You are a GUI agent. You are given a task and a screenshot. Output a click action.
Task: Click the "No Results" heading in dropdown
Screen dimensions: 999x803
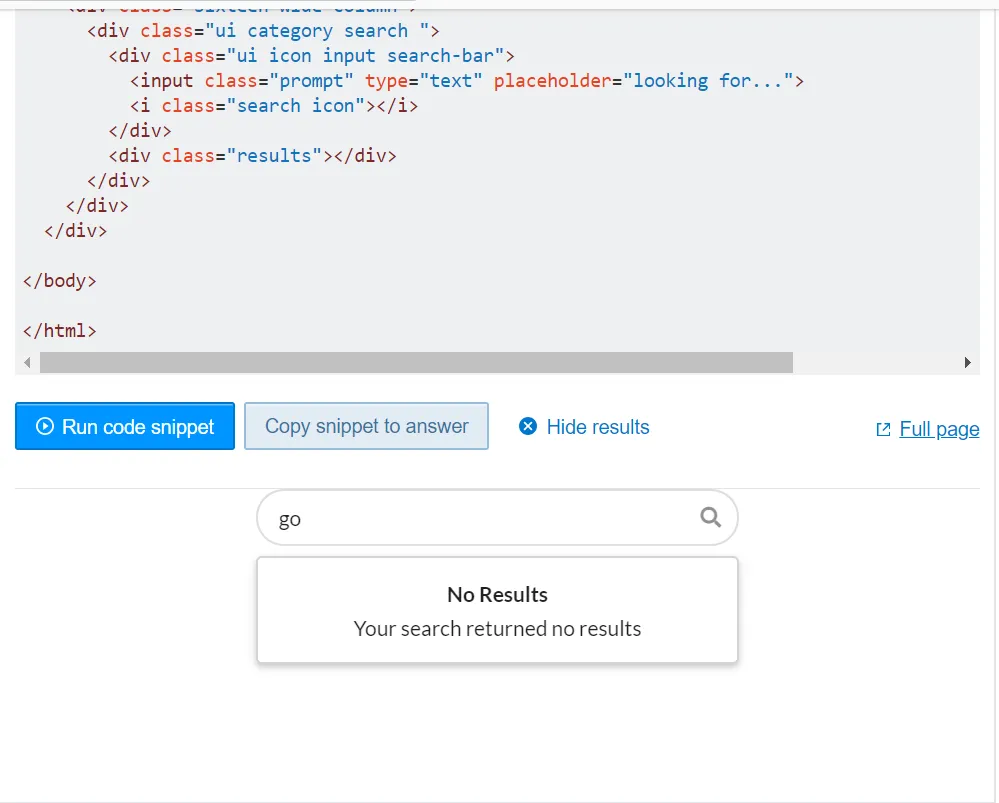497,595
